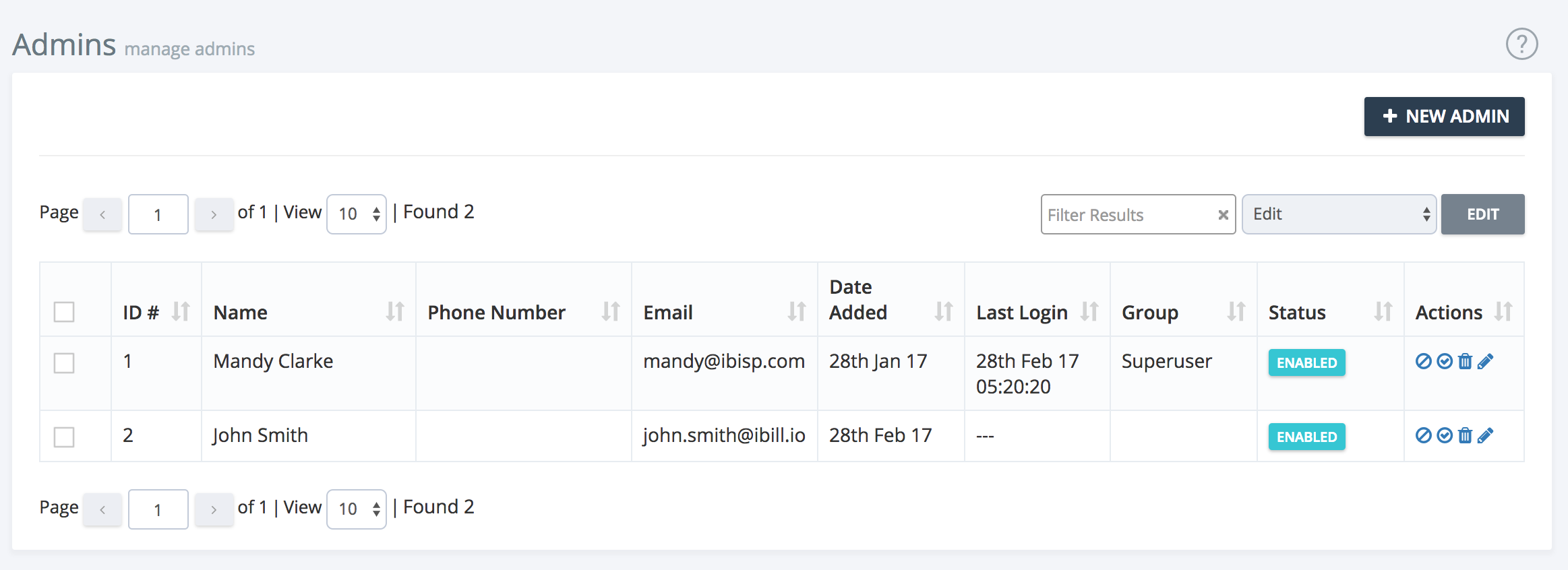Delete John Smith with the trash icon
1568x570 pixels.
[x=1465, y=436]
